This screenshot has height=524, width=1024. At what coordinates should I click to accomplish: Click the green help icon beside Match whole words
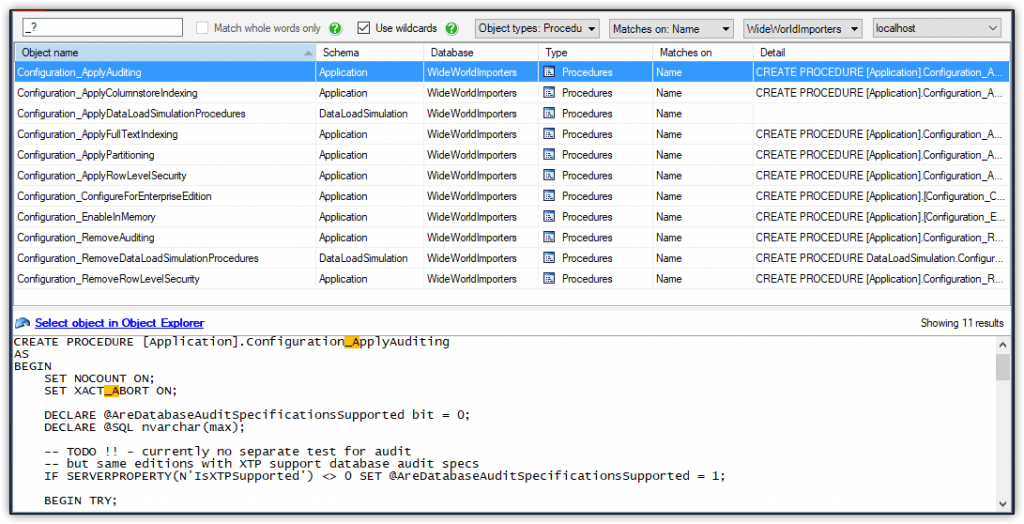[x=336, y=29]
